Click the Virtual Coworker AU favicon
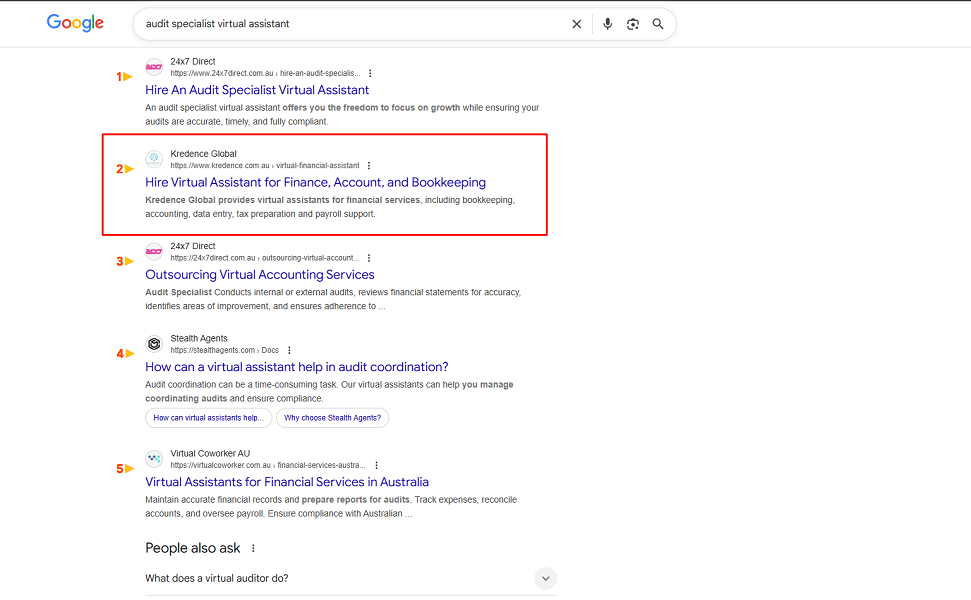This screenshot has width=971, height=600. click(x=154, y=459)
